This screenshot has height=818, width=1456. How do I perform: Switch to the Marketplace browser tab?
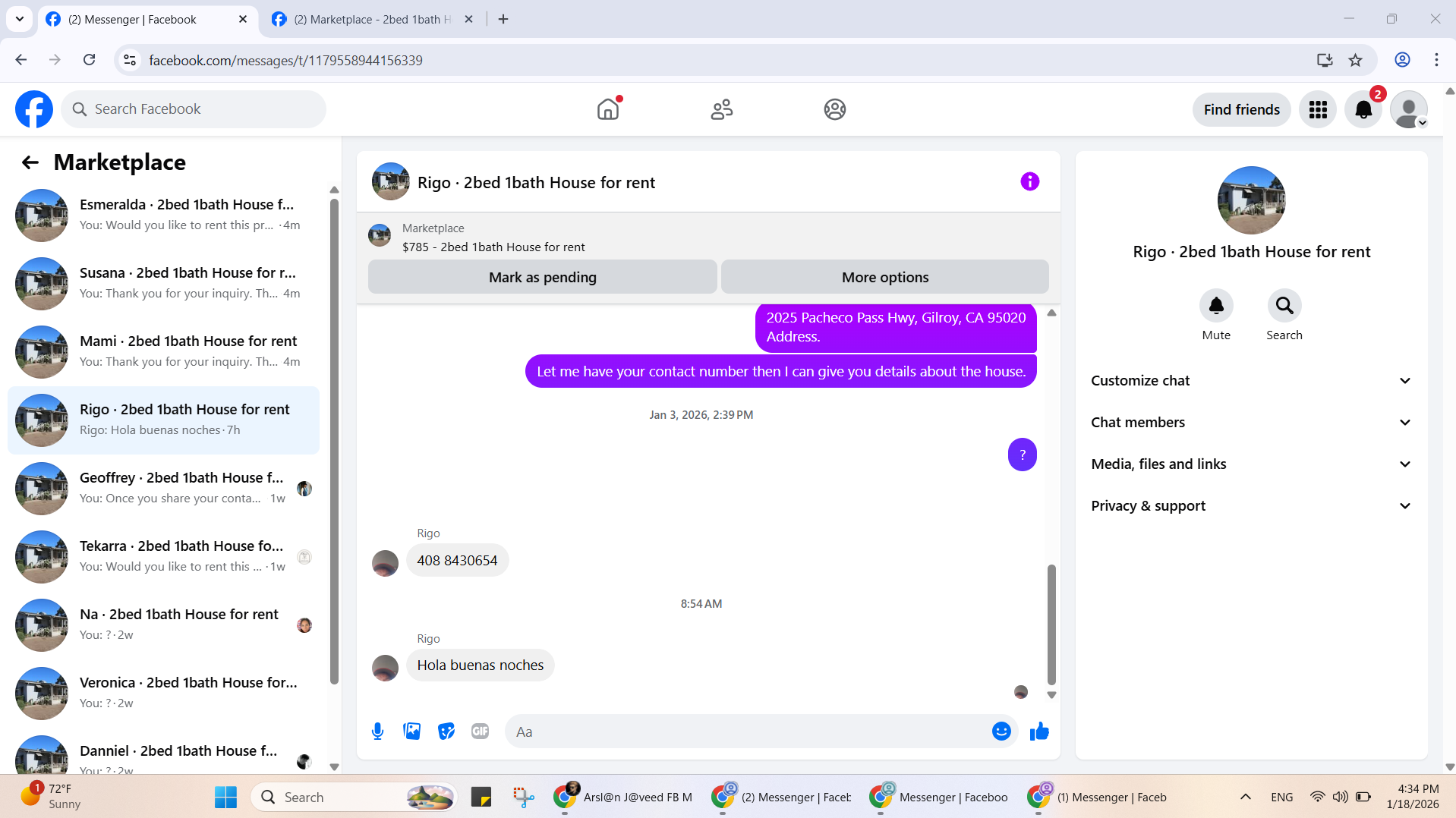(x=372, y=19)
